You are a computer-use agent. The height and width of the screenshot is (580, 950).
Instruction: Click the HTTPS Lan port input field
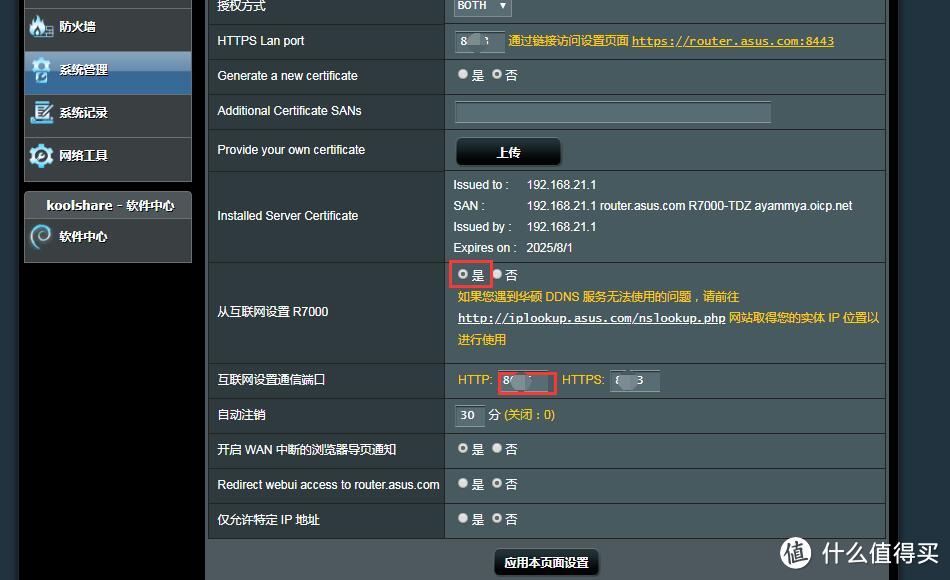pos(479,41)
